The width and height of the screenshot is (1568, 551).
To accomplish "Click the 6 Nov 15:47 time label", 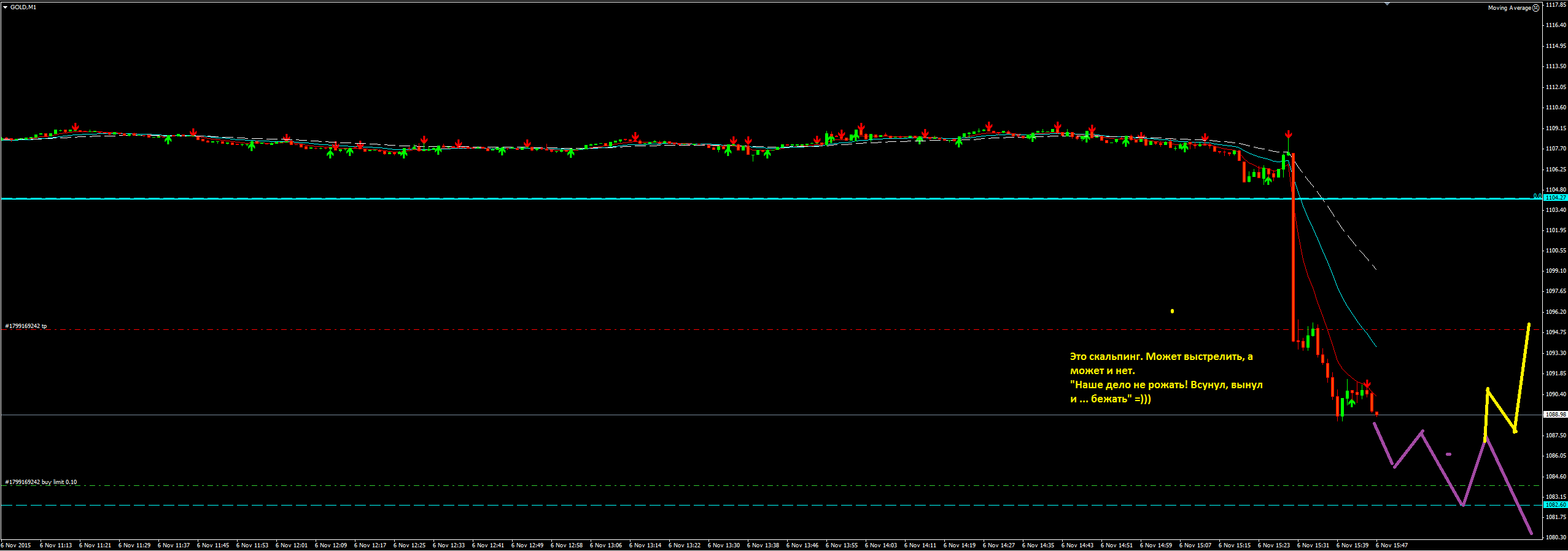I will 1392,545.
